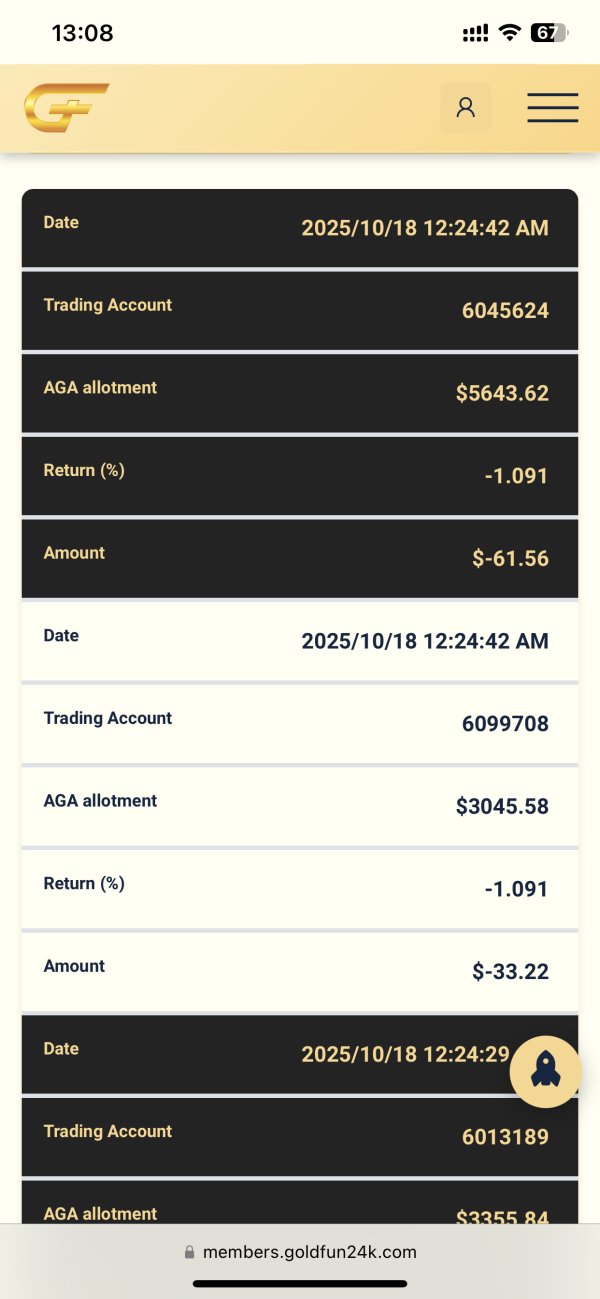Select trading account number 6045624
Image resolution: width=600 pixels, height=1299 pixels.
[505, 311]
